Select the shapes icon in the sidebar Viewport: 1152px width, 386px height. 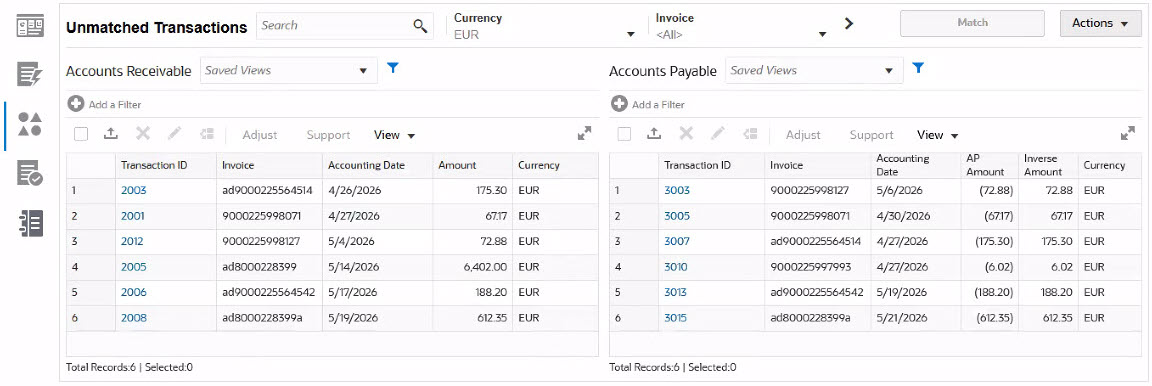[30, 124]
